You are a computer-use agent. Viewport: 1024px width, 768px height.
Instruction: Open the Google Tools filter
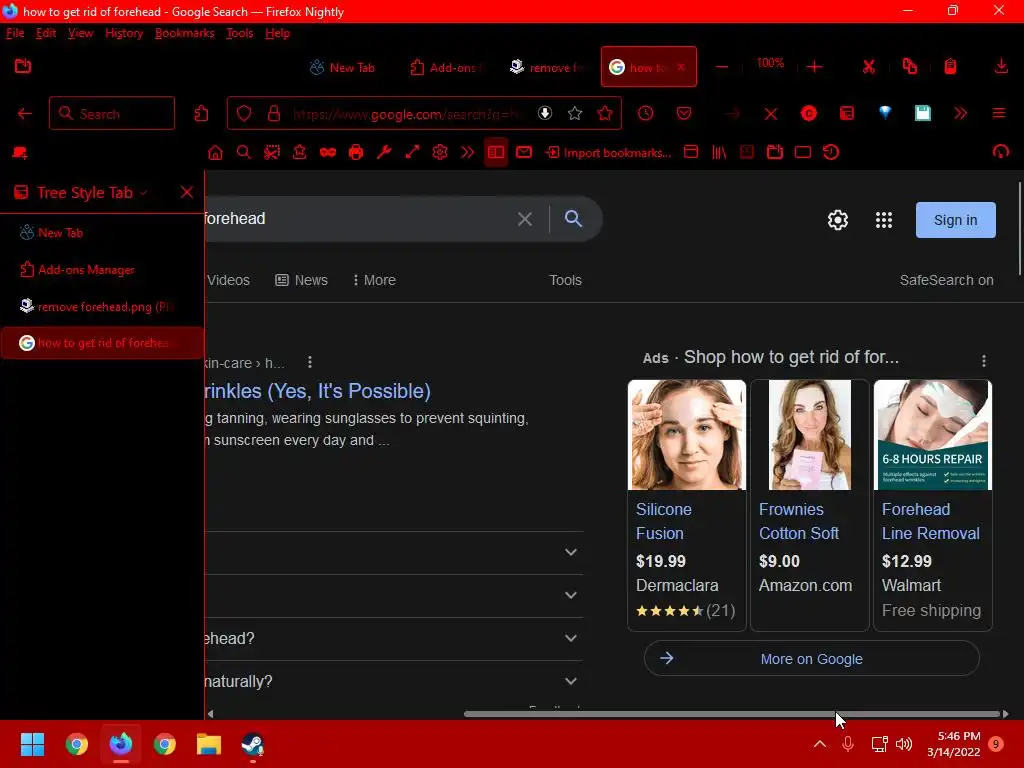pyautogui.click(x=565, y=280)
